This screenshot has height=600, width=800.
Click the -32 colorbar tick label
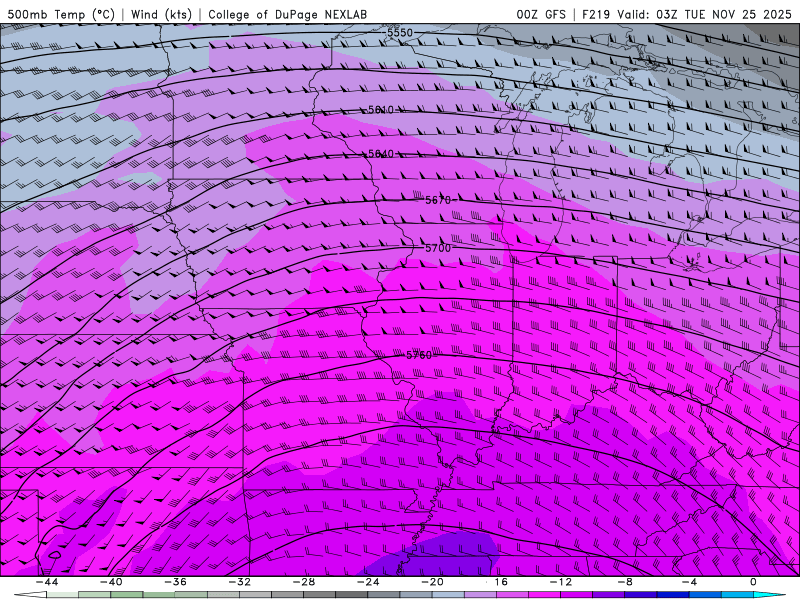240,582
